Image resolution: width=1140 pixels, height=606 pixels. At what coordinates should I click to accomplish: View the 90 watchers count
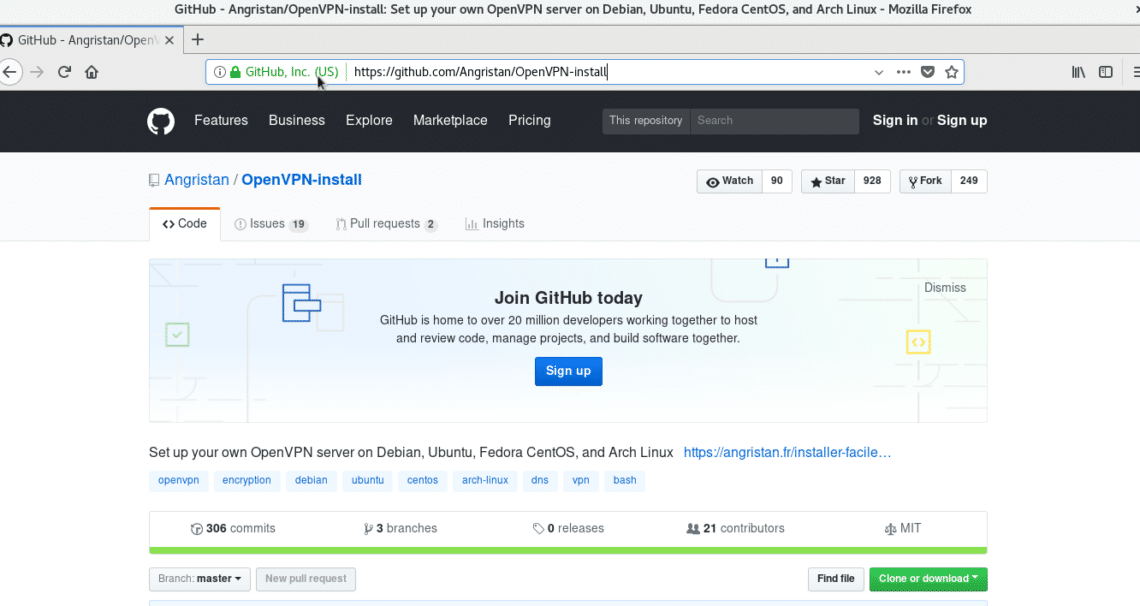(776, 181)
